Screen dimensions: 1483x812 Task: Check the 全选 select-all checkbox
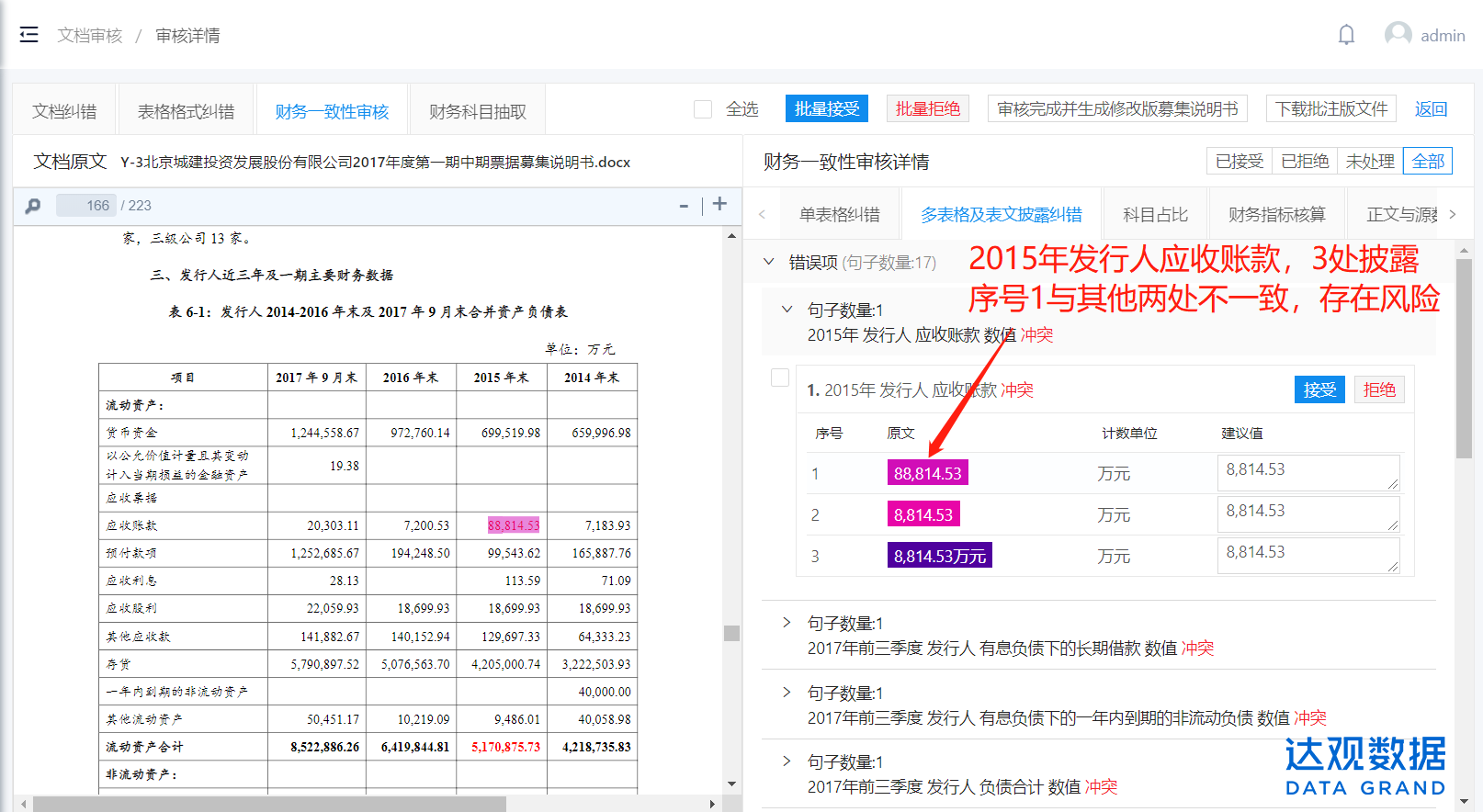coord(703,109)
